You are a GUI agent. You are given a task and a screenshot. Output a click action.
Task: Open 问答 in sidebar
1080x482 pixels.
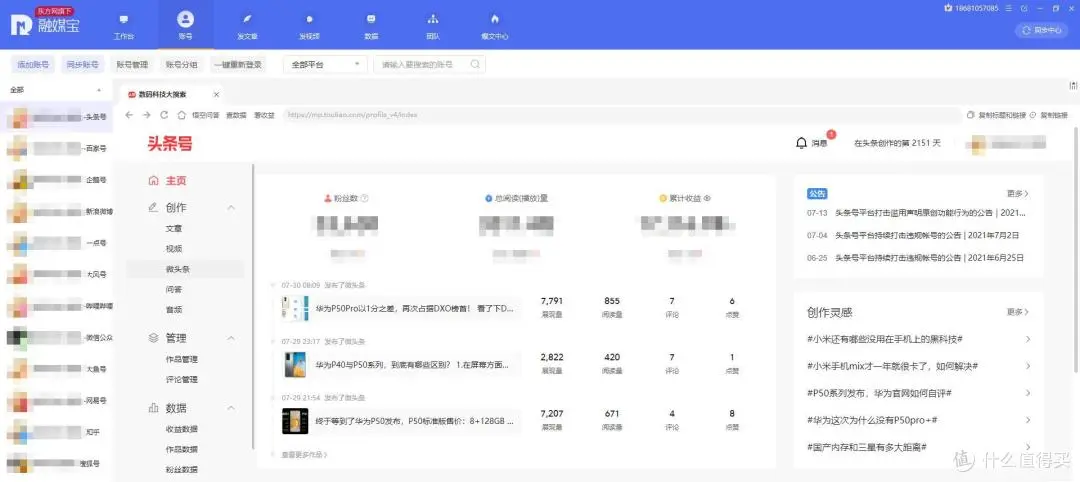click(x=174, y=289)
